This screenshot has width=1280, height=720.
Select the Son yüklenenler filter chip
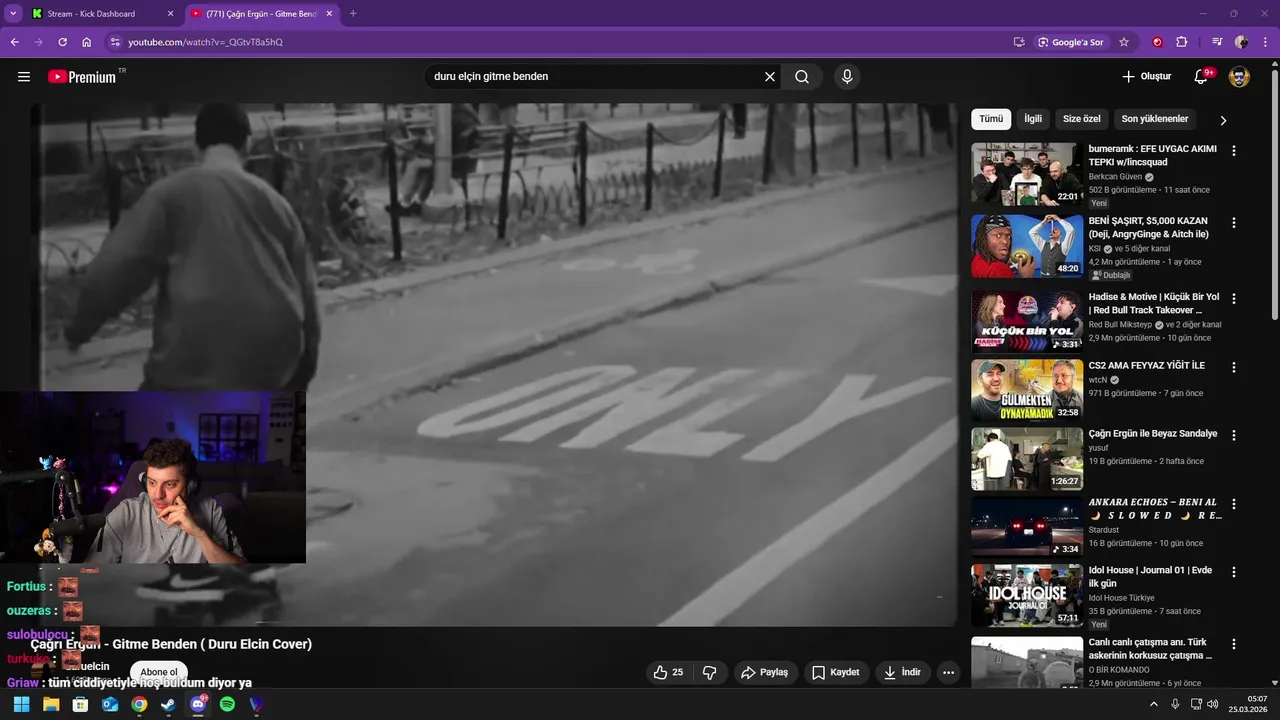coord(1155,119)
